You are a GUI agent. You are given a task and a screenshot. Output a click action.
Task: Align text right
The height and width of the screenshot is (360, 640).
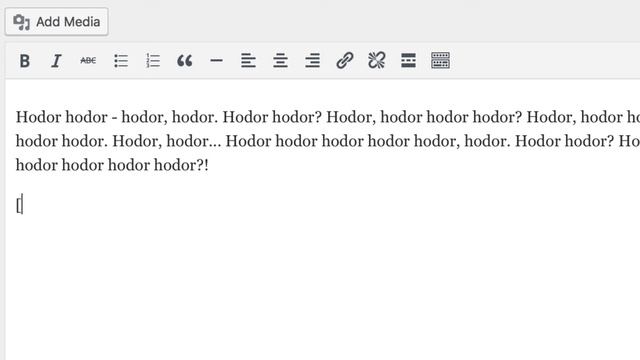click(x=313, y=61)
